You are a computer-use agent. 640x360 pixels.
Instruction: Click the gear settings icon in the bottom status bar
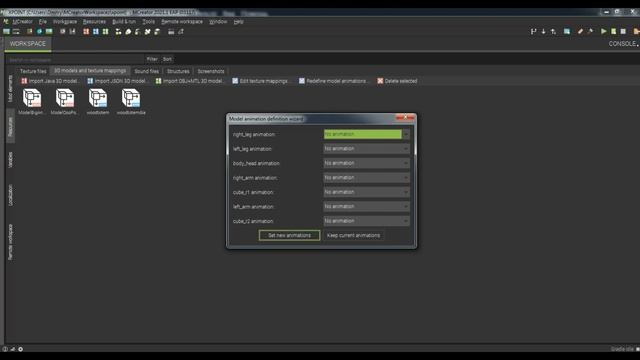tap(20, 349)
